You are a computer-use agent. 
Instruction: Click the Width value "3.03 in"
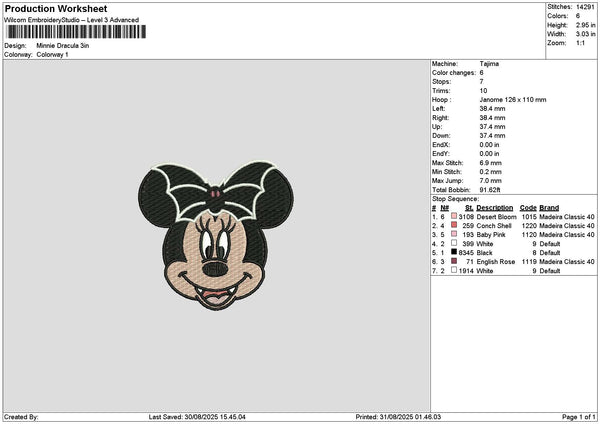586,34
